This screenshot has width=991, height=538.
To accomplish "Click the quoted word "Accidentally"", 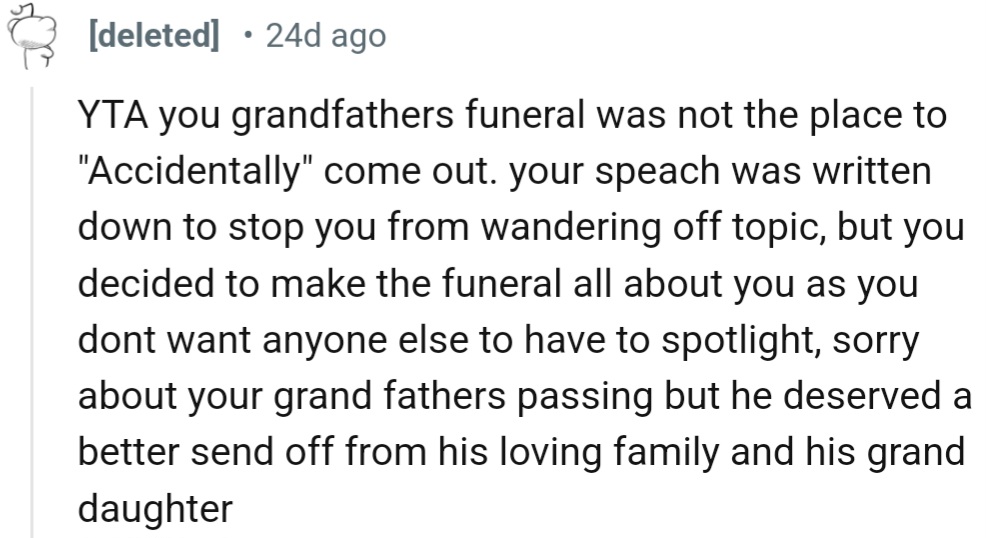I will [x=194, y=172].
